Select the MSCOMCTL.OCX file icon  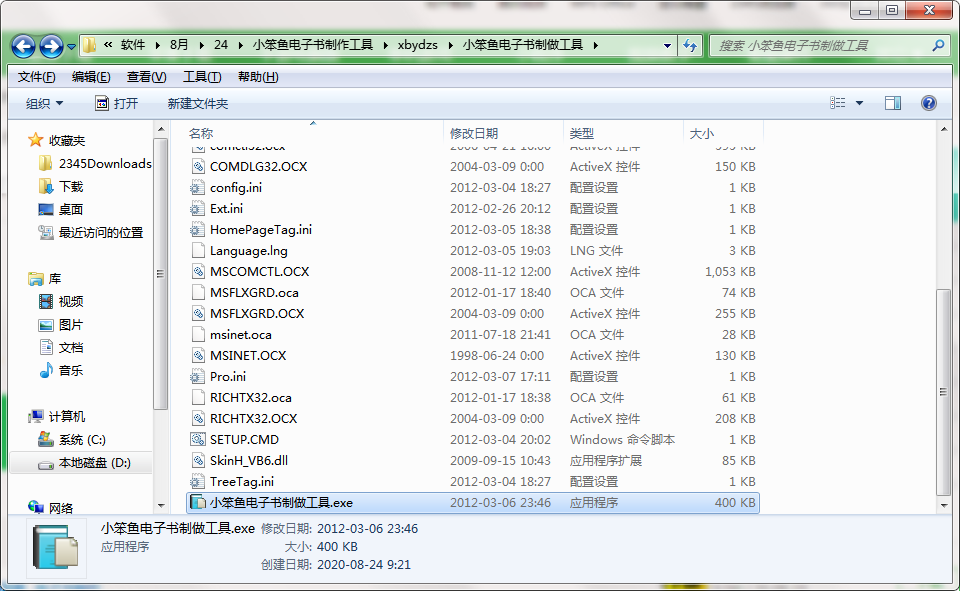coord(198,271)
